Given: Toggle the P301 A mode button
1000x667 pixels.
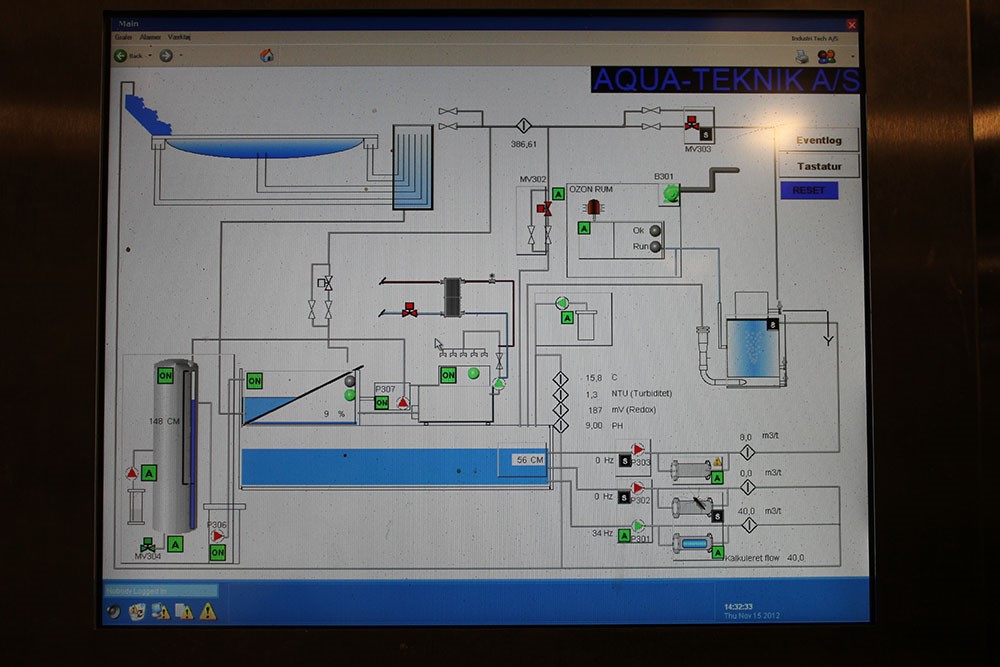Looking at the screenshot, I should coord(624,536).
